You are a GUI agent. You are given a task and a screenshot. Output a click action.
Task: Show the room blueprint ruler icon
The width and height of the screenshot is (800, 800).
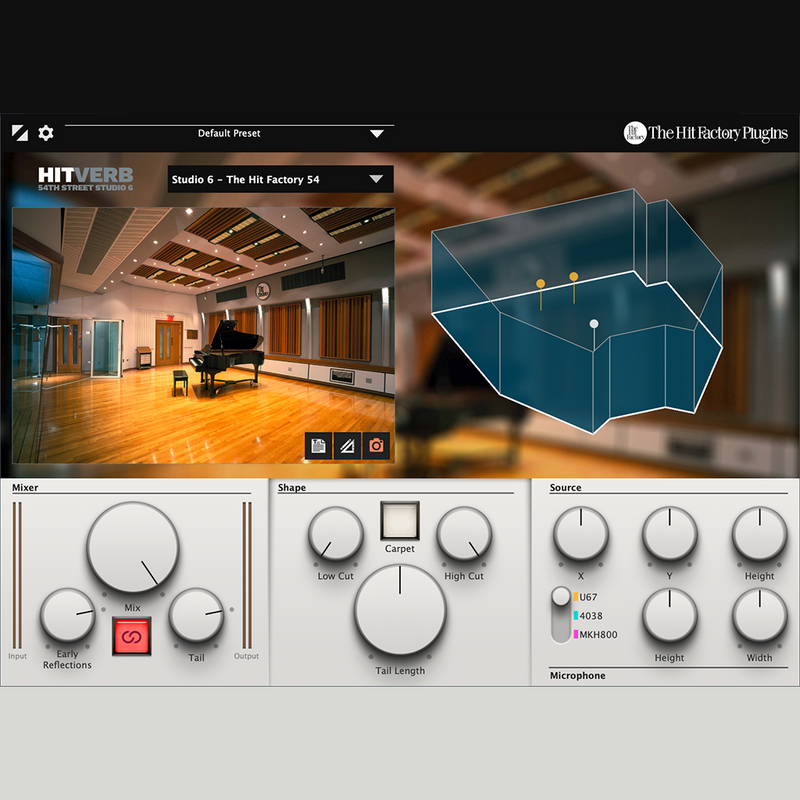click(347, 446)
